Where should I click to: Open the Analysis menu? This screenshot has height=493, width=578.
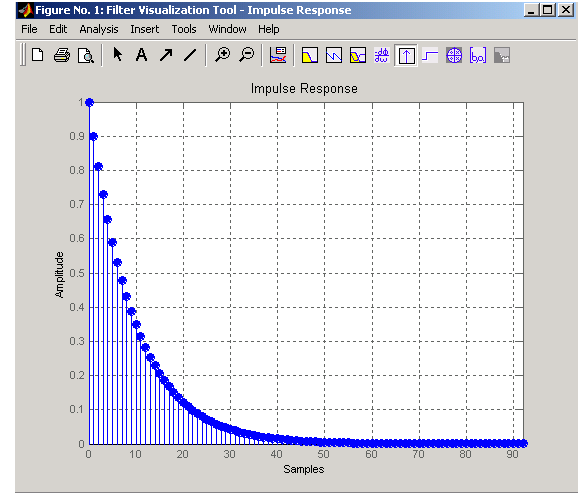[99, 29]
